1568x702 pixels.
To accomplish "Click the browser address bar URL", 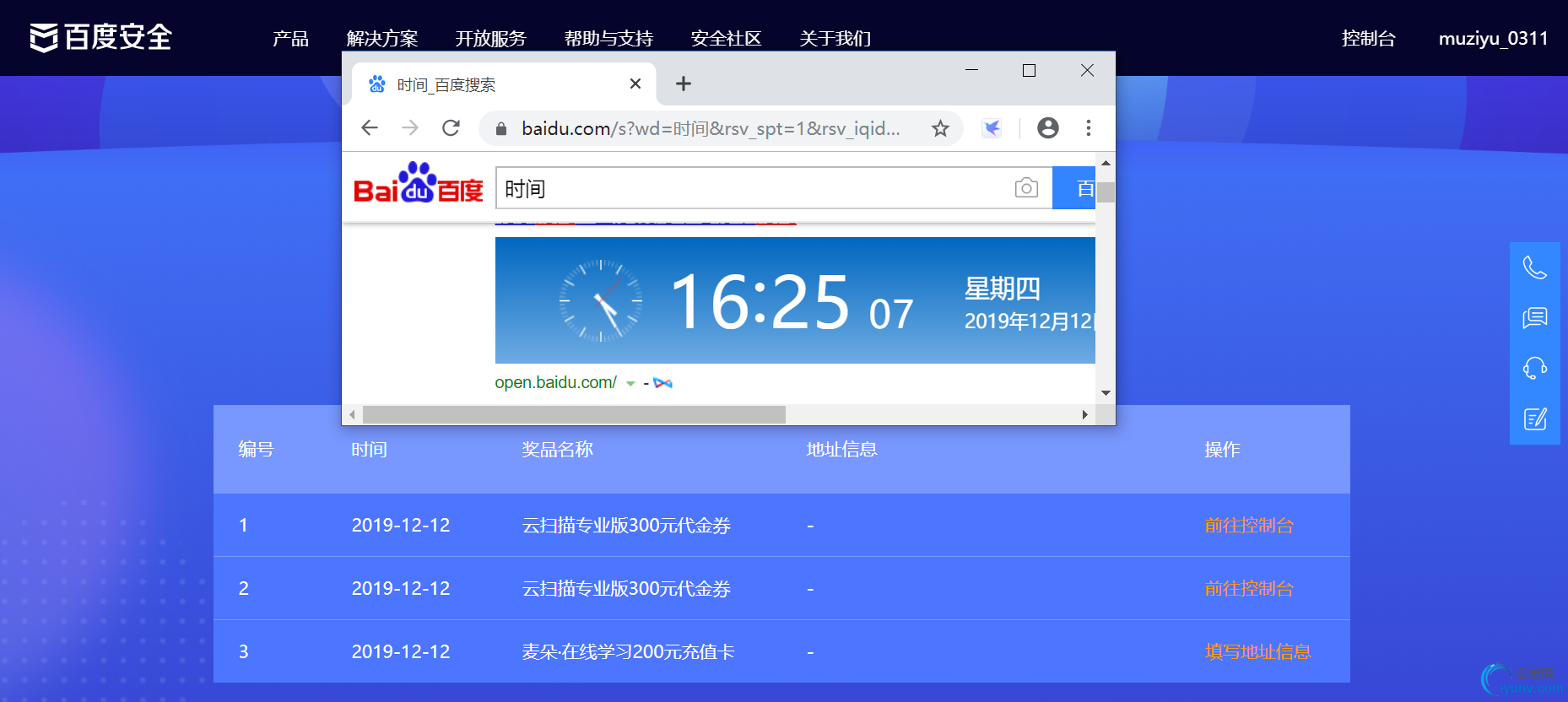I will [x=711, y=128].
